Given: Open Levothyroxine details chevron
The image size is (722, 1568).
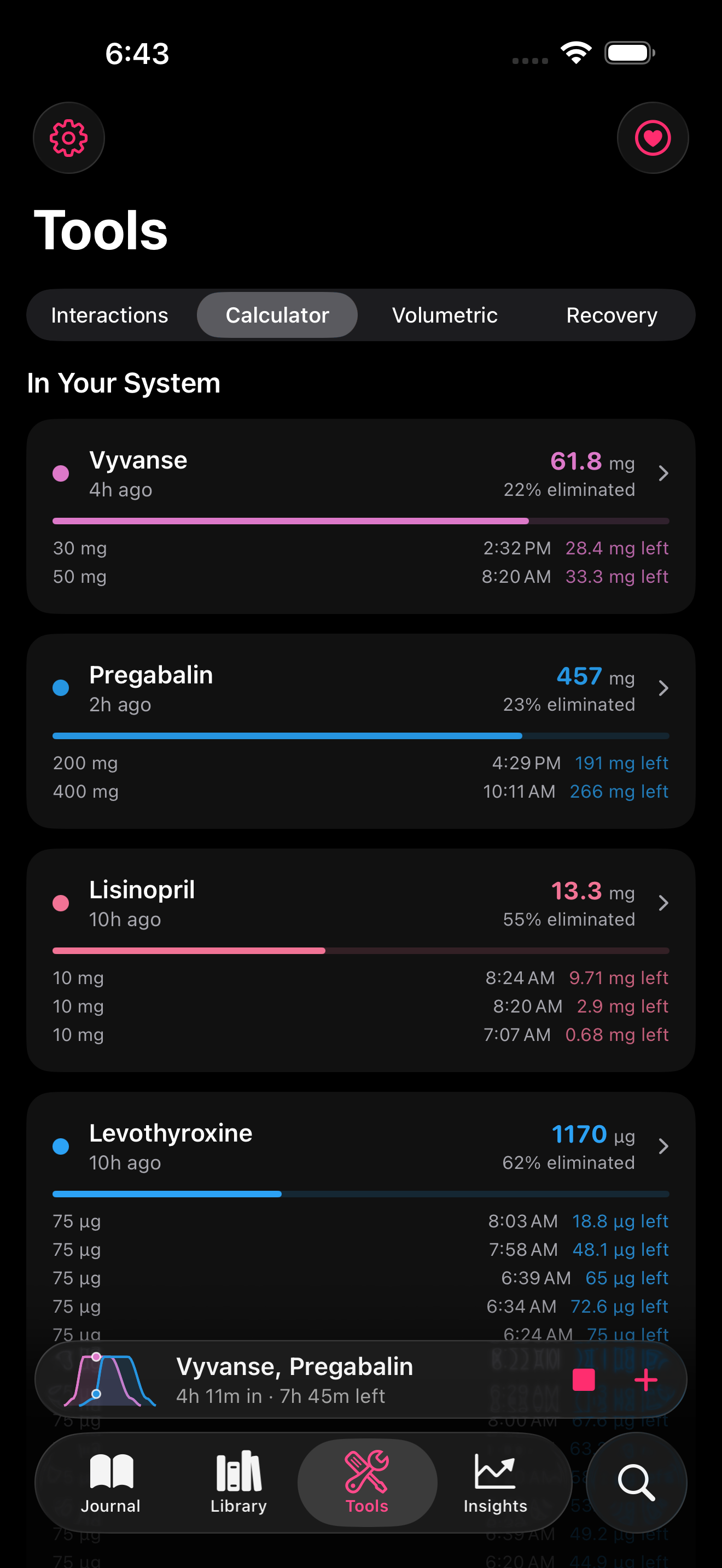Looking at the screenshot, I should [x=663, y=1147].
